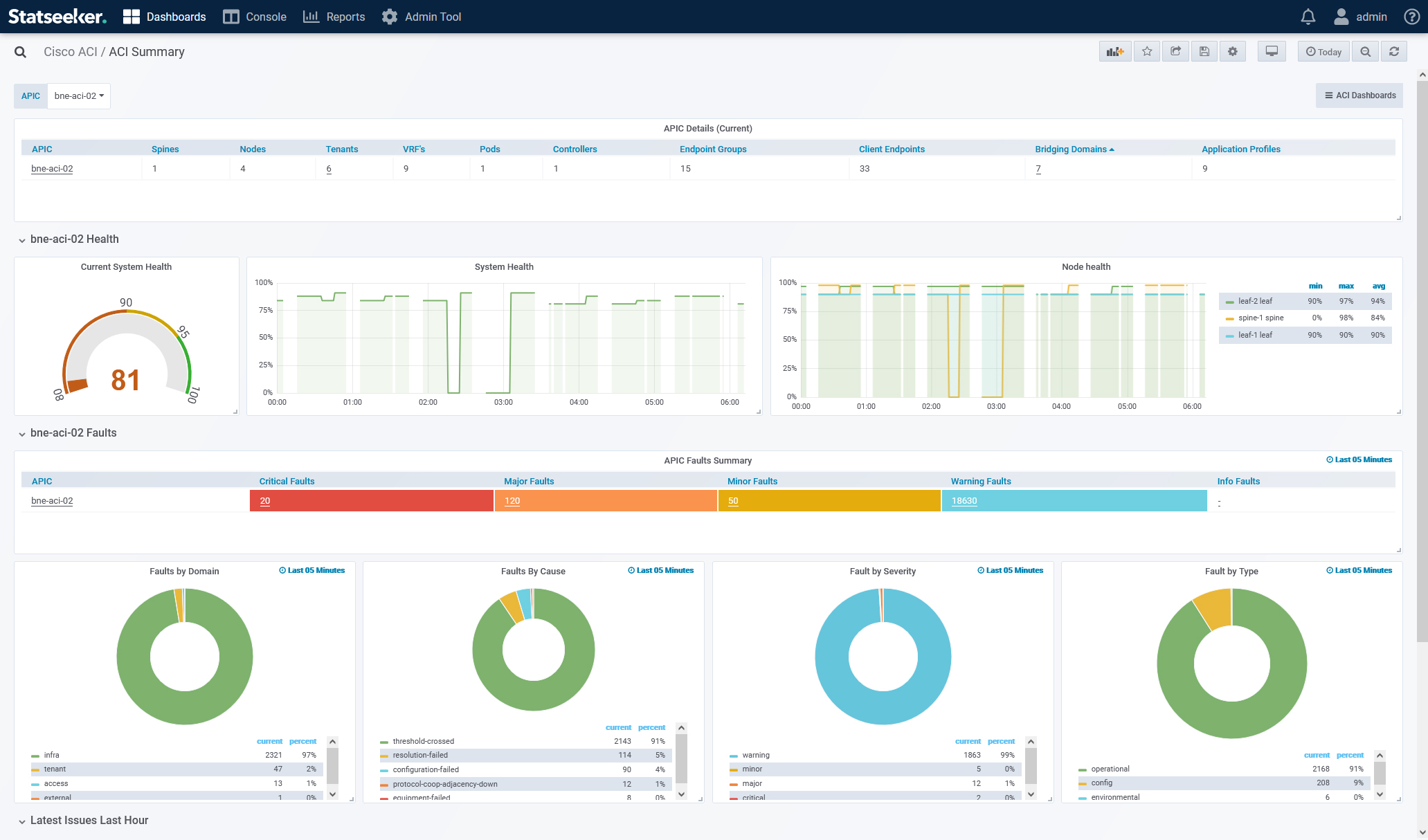Open dashboard settings gear icon

pyautogui.click(x=1233, y=52)
